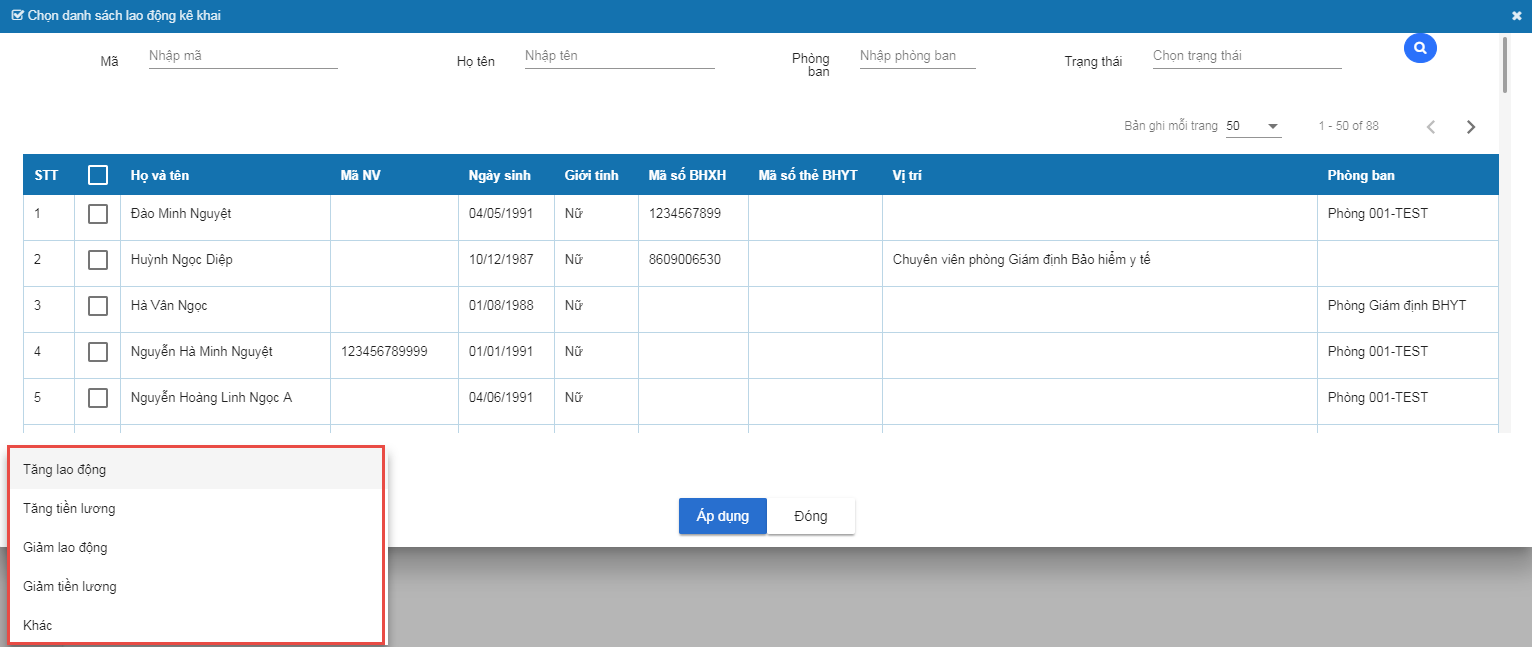Image resolution: width=1532 pixels, height=647 pixels.
Task: Click Phòng 001-TEST in Đào Minh Nguyệt row
Action: pos(1378,214)
